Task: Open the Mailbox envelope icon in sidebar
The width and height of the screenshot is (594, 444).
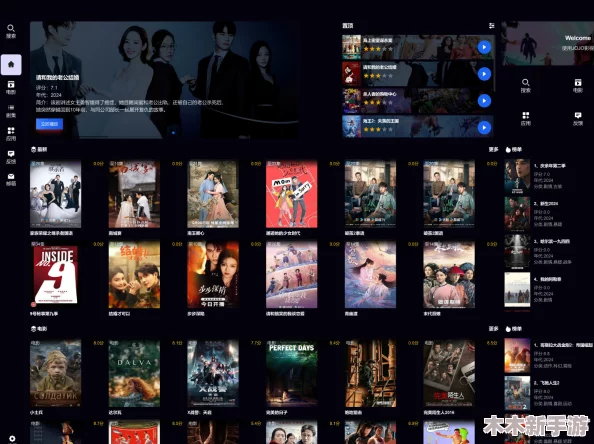Action: click(x=11, y=180)
